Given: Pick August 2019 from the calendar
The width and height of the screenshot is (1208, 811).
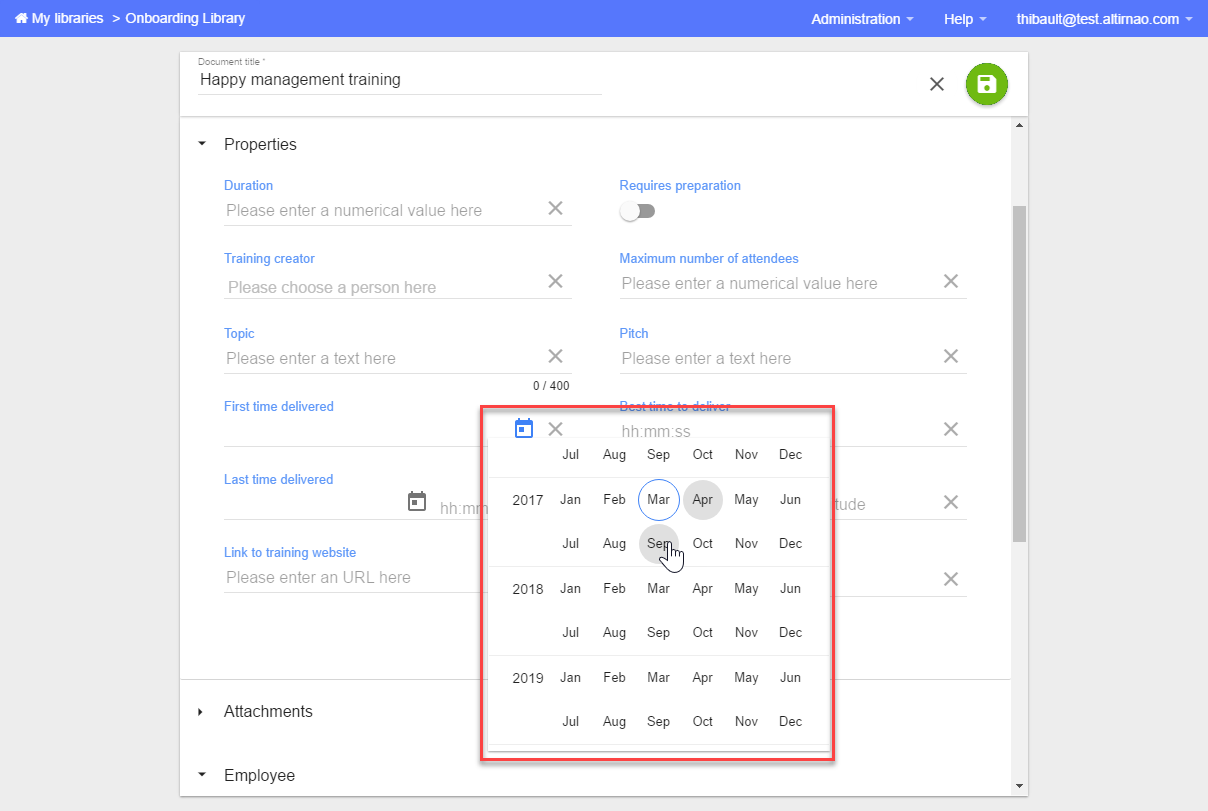Looking at the screenshot, I should pyautogui.click(x=615, y=722).
